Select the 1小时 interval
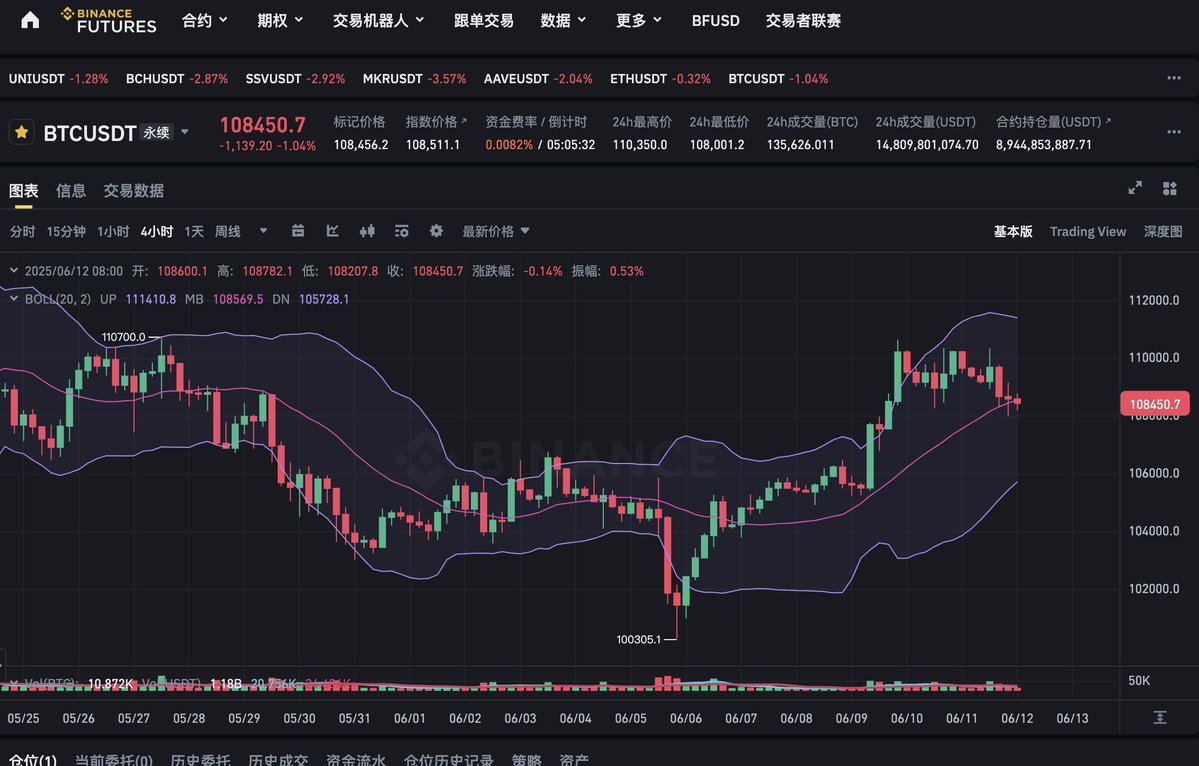1199x766 pixels. (x=113, y=232)
